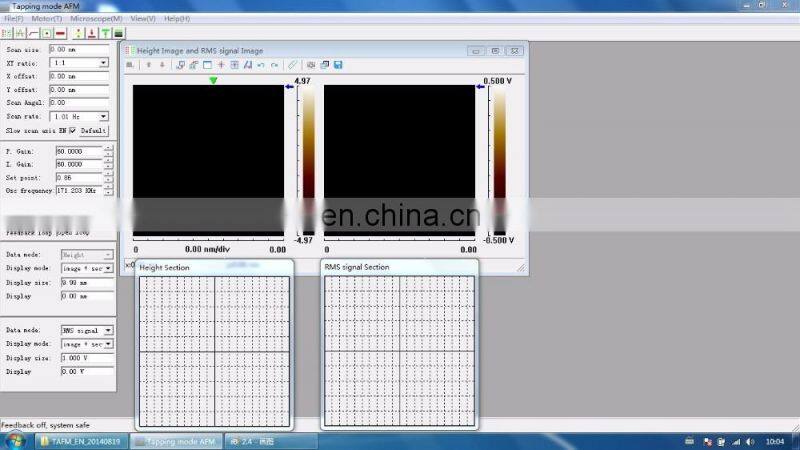
Task: Click the redo arrow in image window toolbar
Action: pyautogui.click(x=274, y=65)
